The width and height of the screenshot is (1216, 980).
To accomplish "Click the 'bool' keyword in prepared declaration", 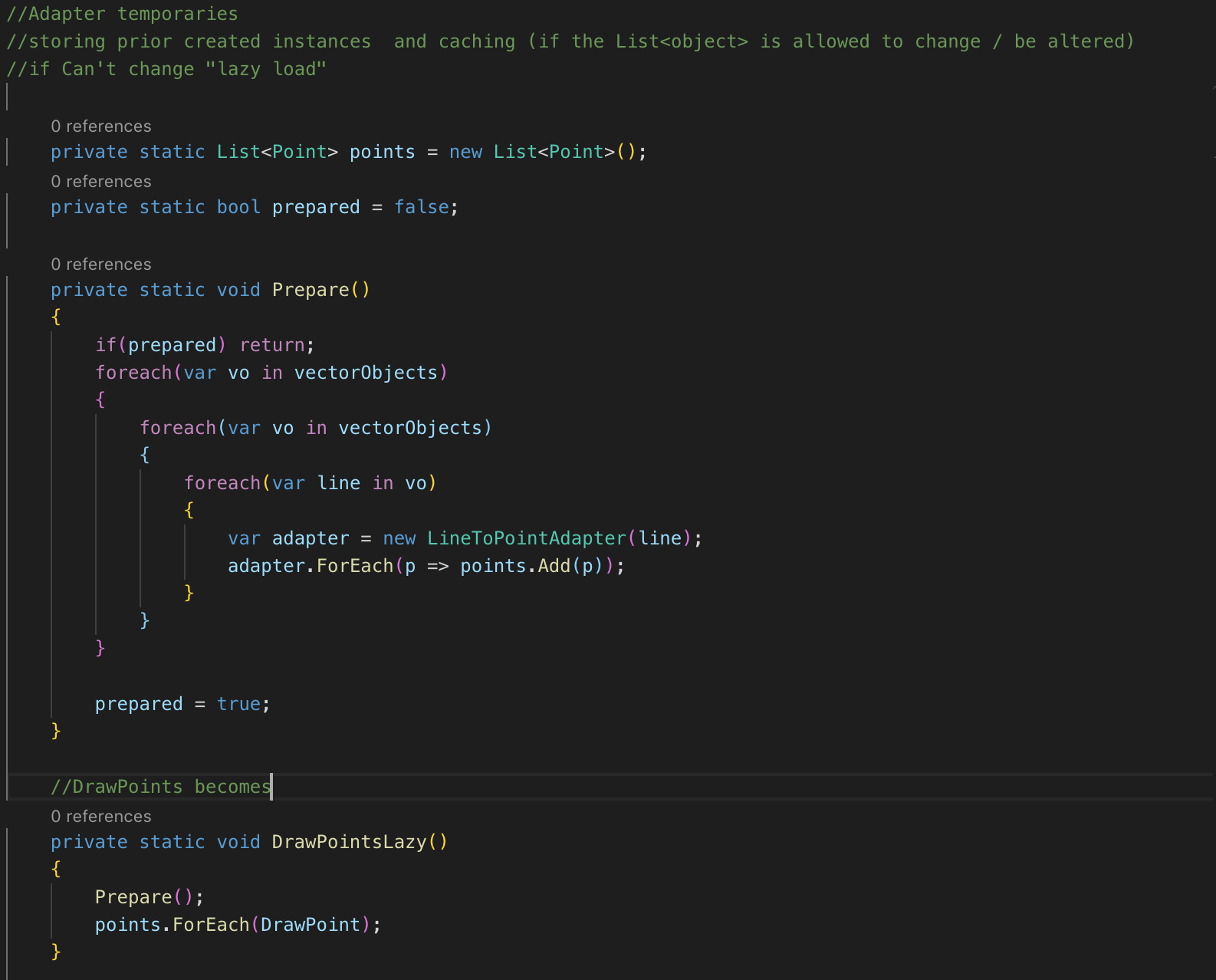I will 238,207.
